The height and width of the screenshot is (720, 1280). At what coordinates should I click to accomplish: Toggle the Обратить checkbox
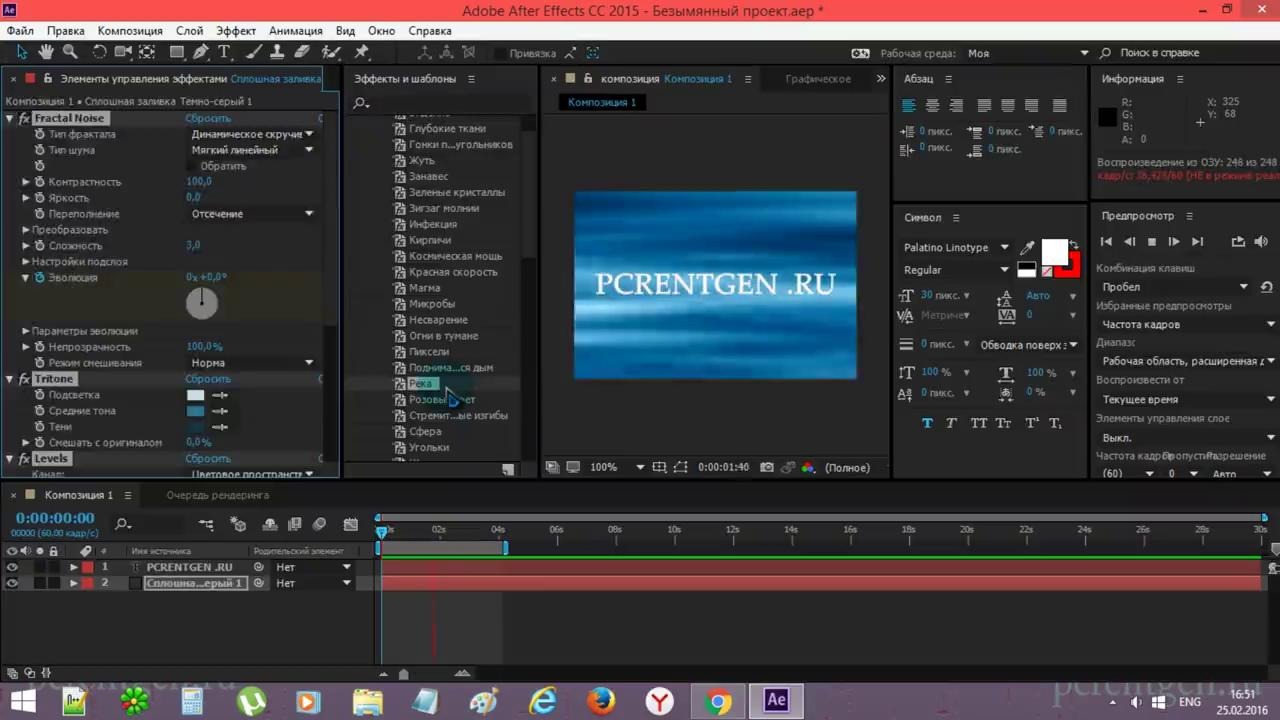click(192, 166)
